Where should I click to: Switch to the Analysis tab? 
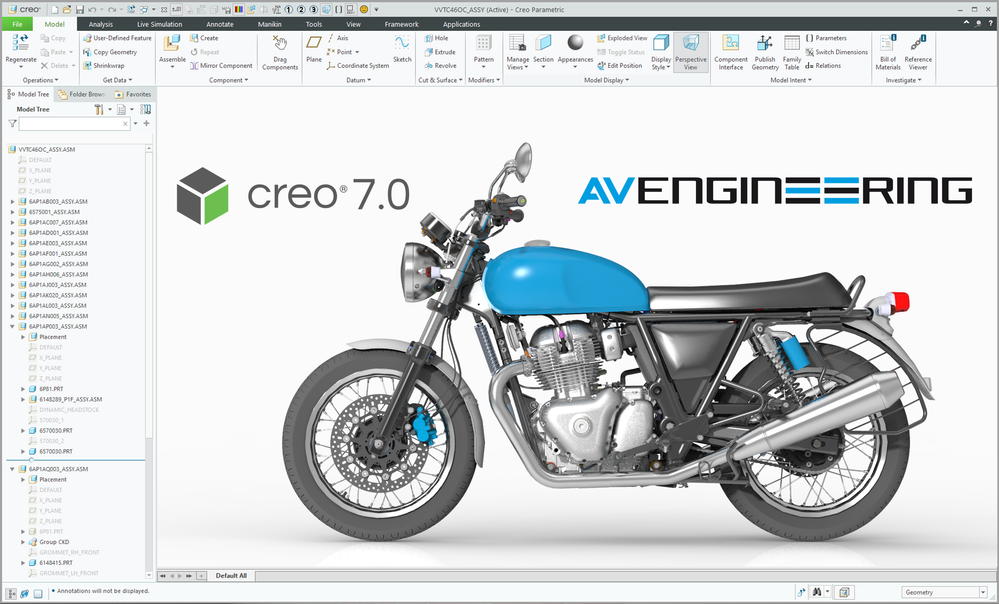[x=101, y=24]
